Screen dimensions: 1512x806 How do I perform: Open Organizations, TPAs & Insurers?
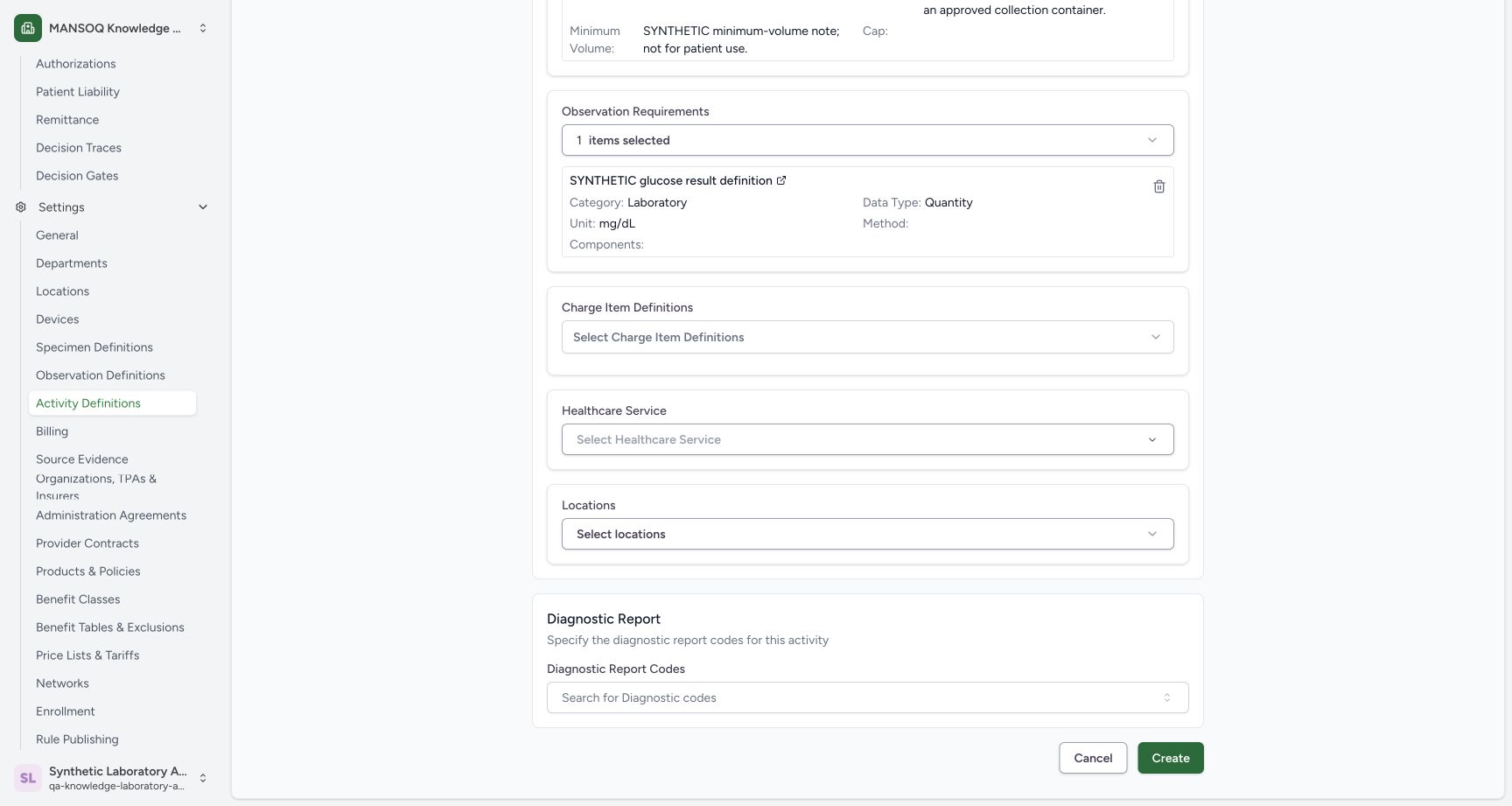[96, 487]
